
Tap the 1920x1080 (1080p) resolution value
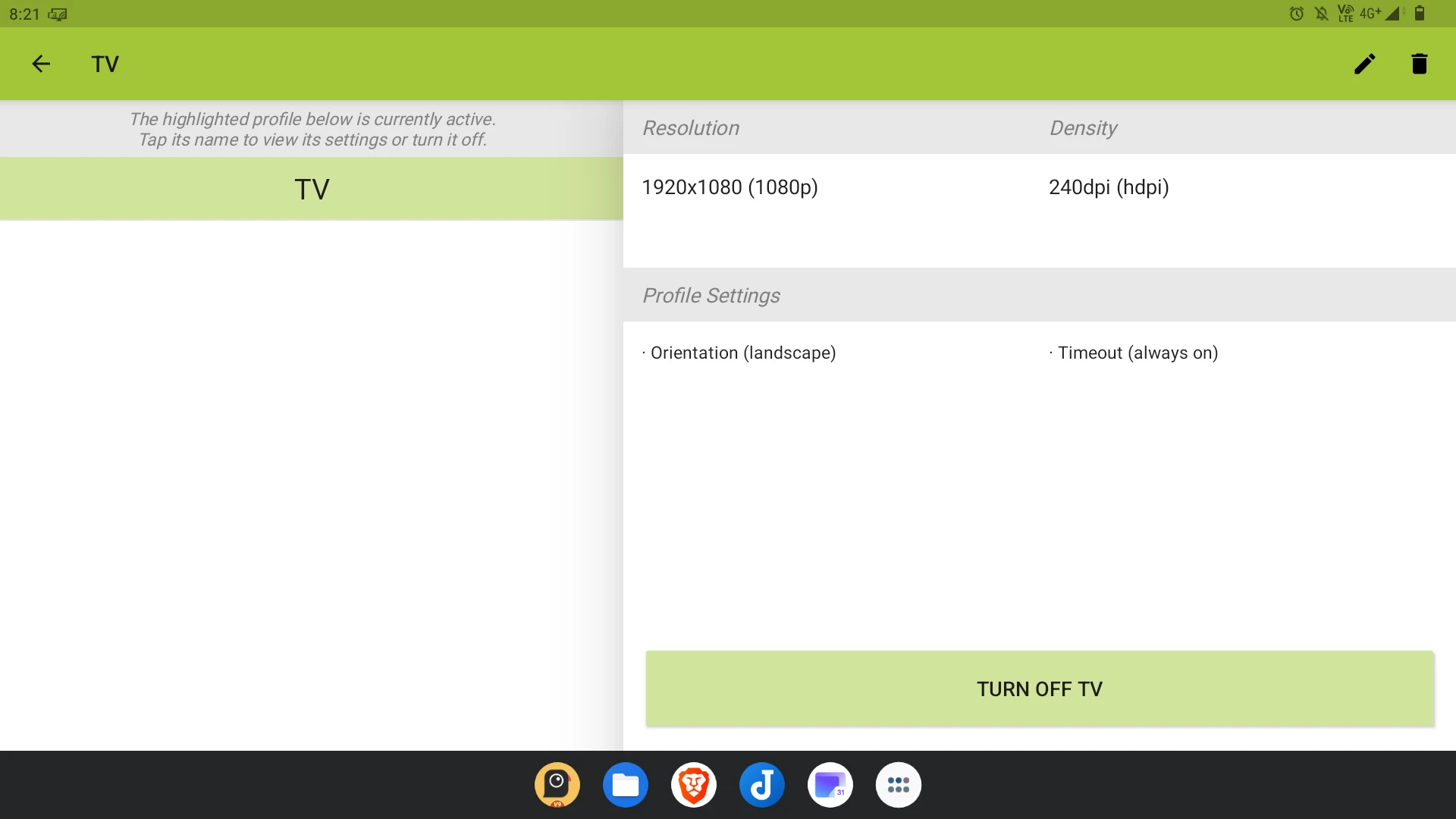[730, 187]
